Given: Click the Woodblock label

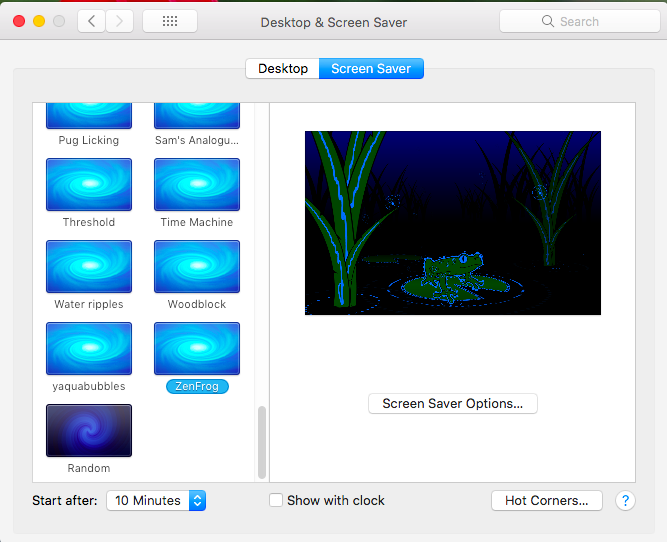Looking at the screenshot, I should (197, 304).
